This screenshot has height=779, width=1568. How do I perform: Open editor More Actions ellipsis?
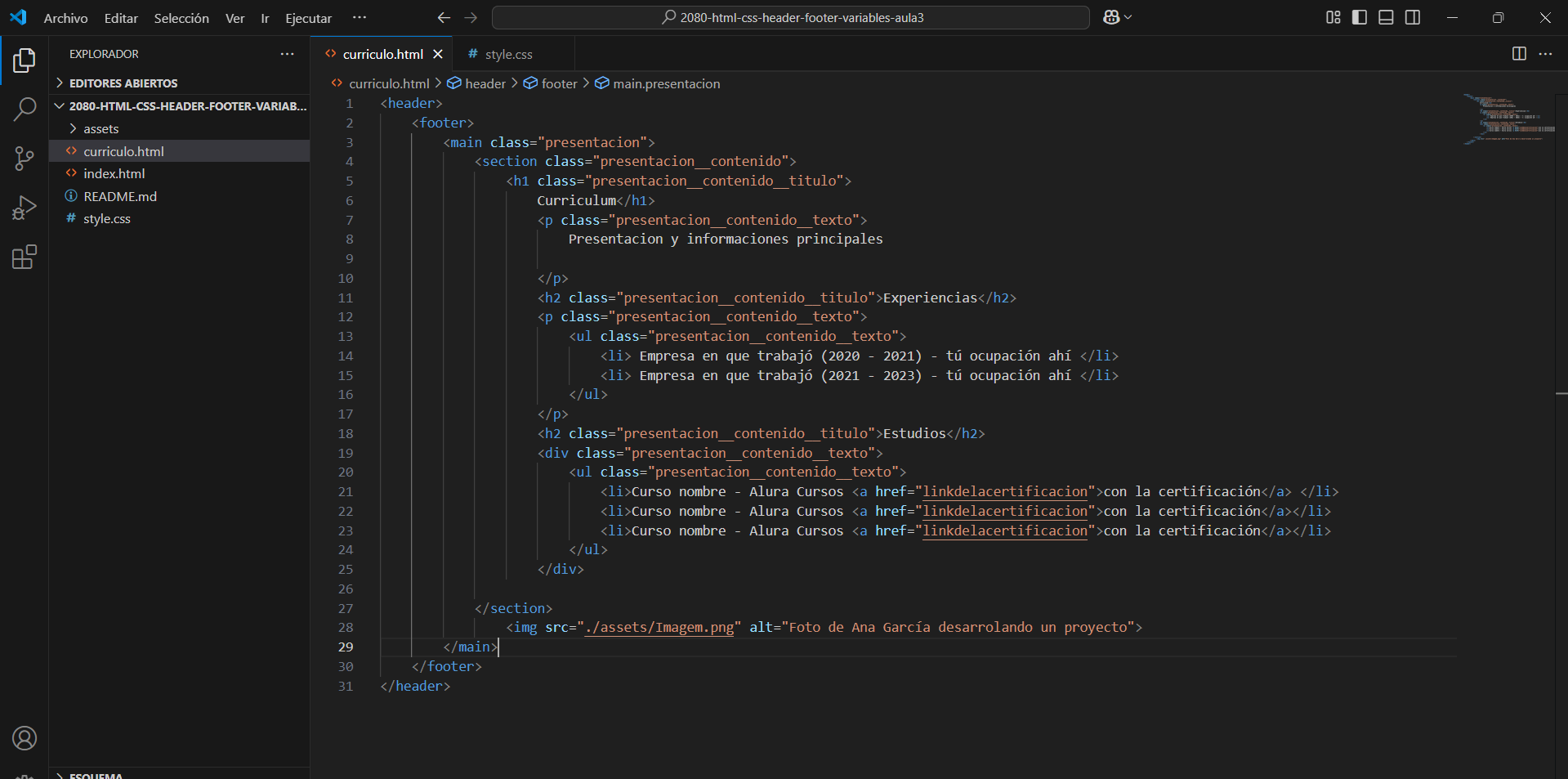click(x=1545, y=53)
